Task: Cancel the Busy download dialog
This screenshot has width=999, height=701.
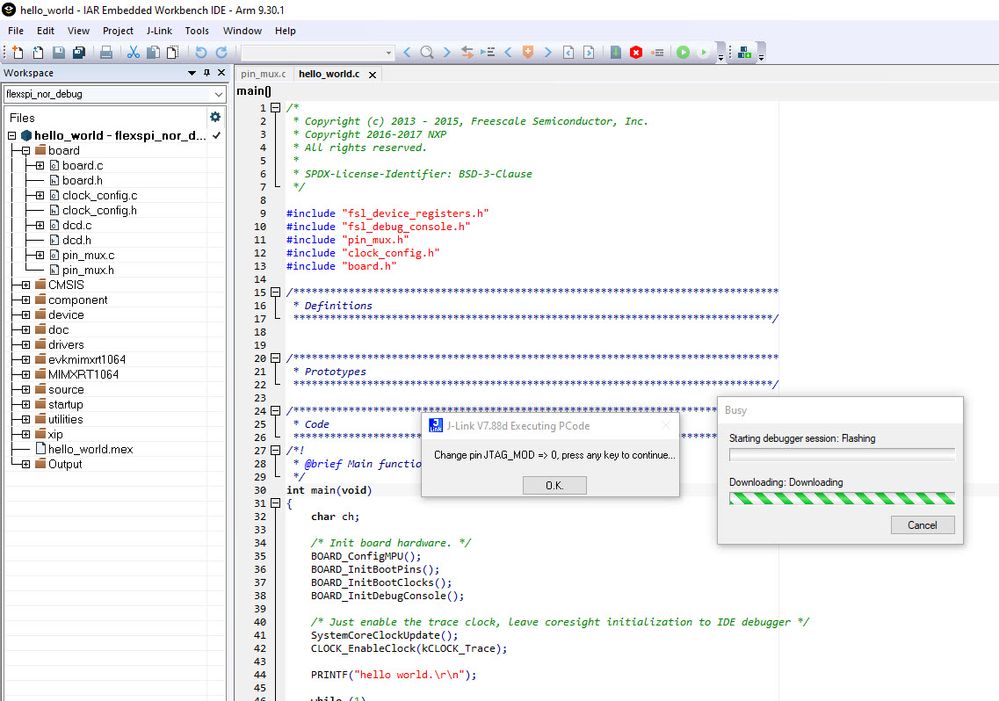Action: [x=922, y=525]
